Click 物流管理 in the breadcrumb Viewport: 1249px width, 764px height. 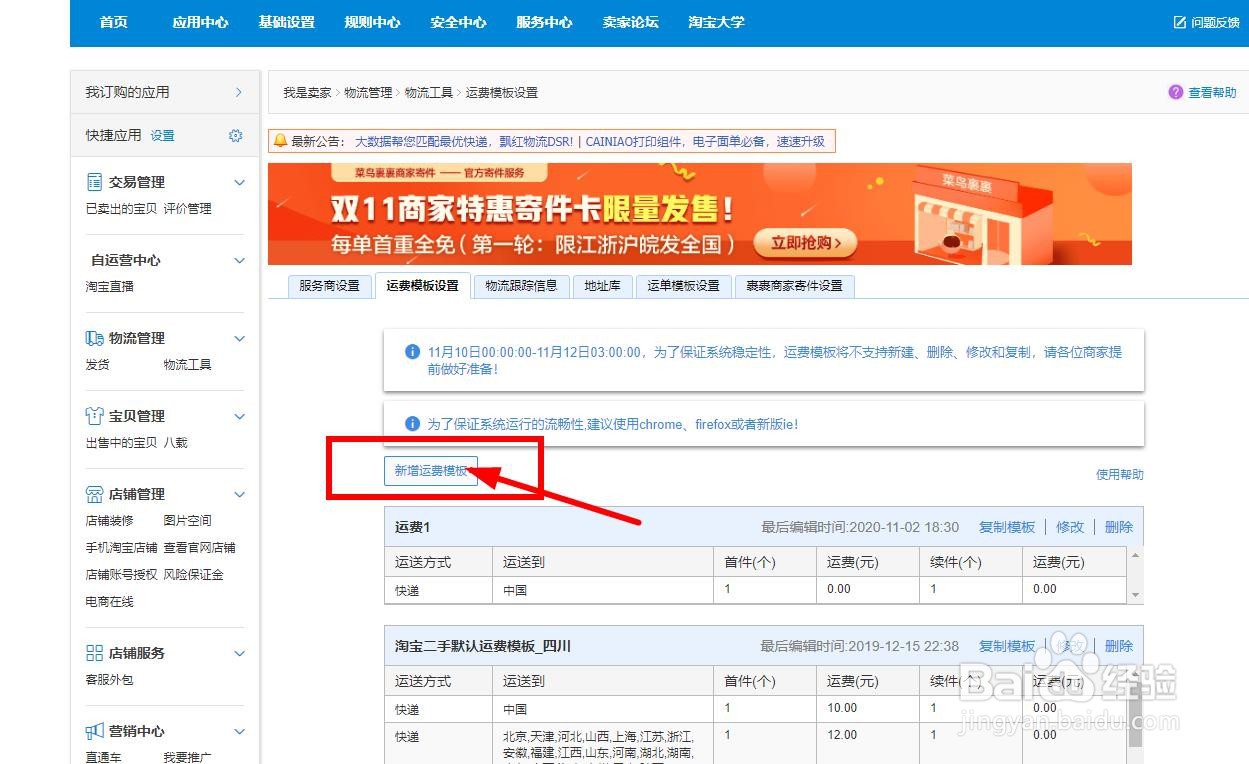[x=369, y=92]
